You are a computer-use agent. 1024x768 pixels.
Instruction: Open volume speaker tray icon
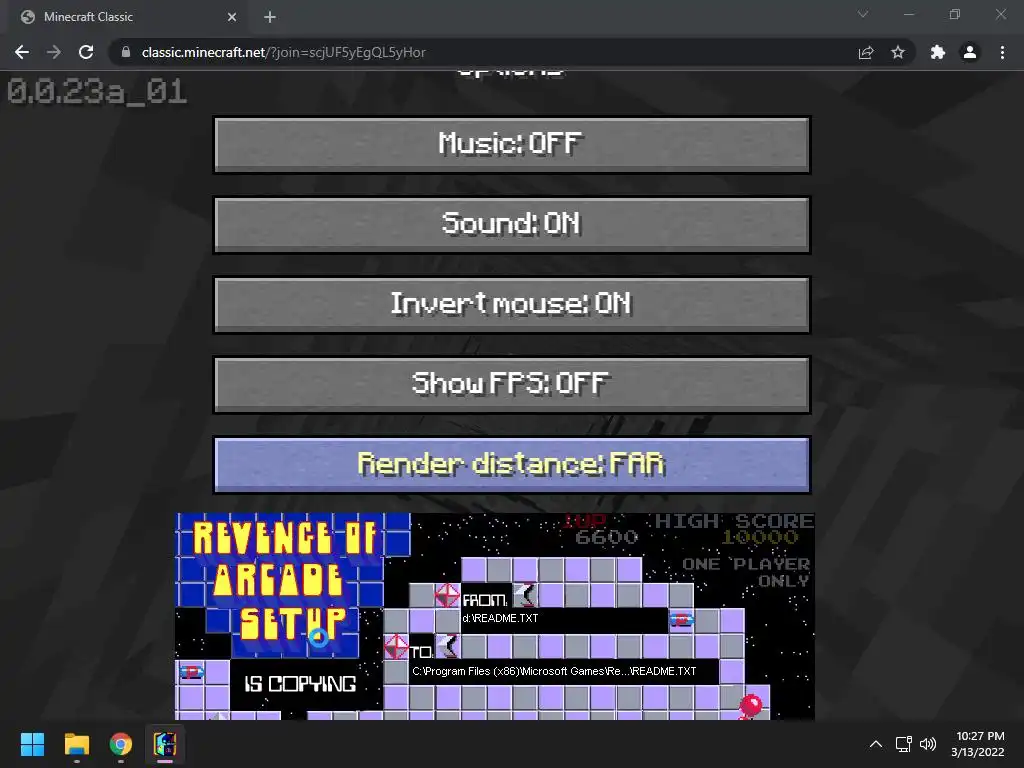(x=927, y=744)
